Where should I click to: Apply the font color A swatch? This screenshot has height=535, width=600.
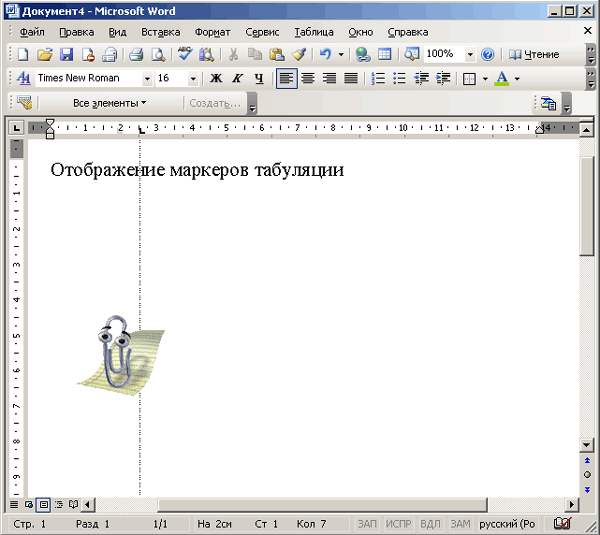coord(502,79)
